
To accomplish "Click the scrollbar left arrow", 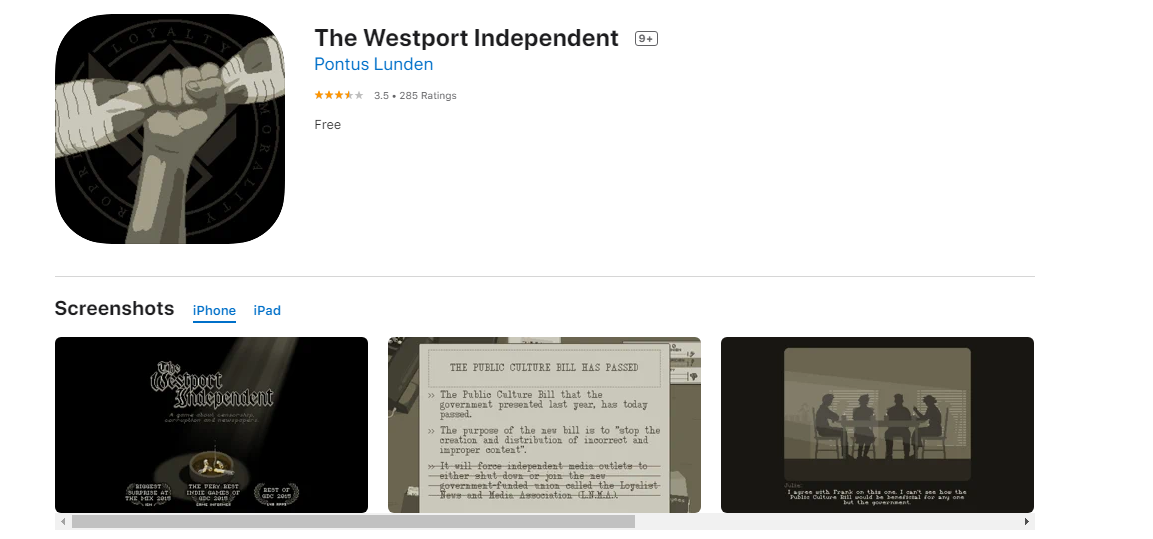I will (63, 521).
